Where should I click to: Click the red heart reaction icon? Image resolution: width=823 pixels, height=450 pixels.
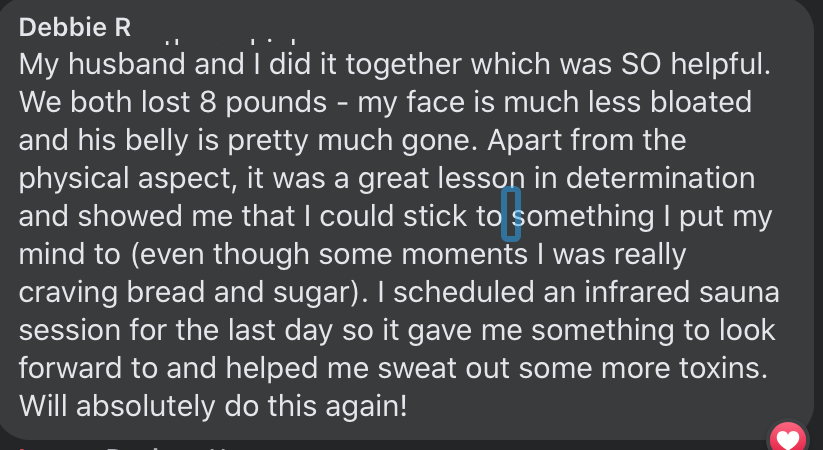pos(787,438)
